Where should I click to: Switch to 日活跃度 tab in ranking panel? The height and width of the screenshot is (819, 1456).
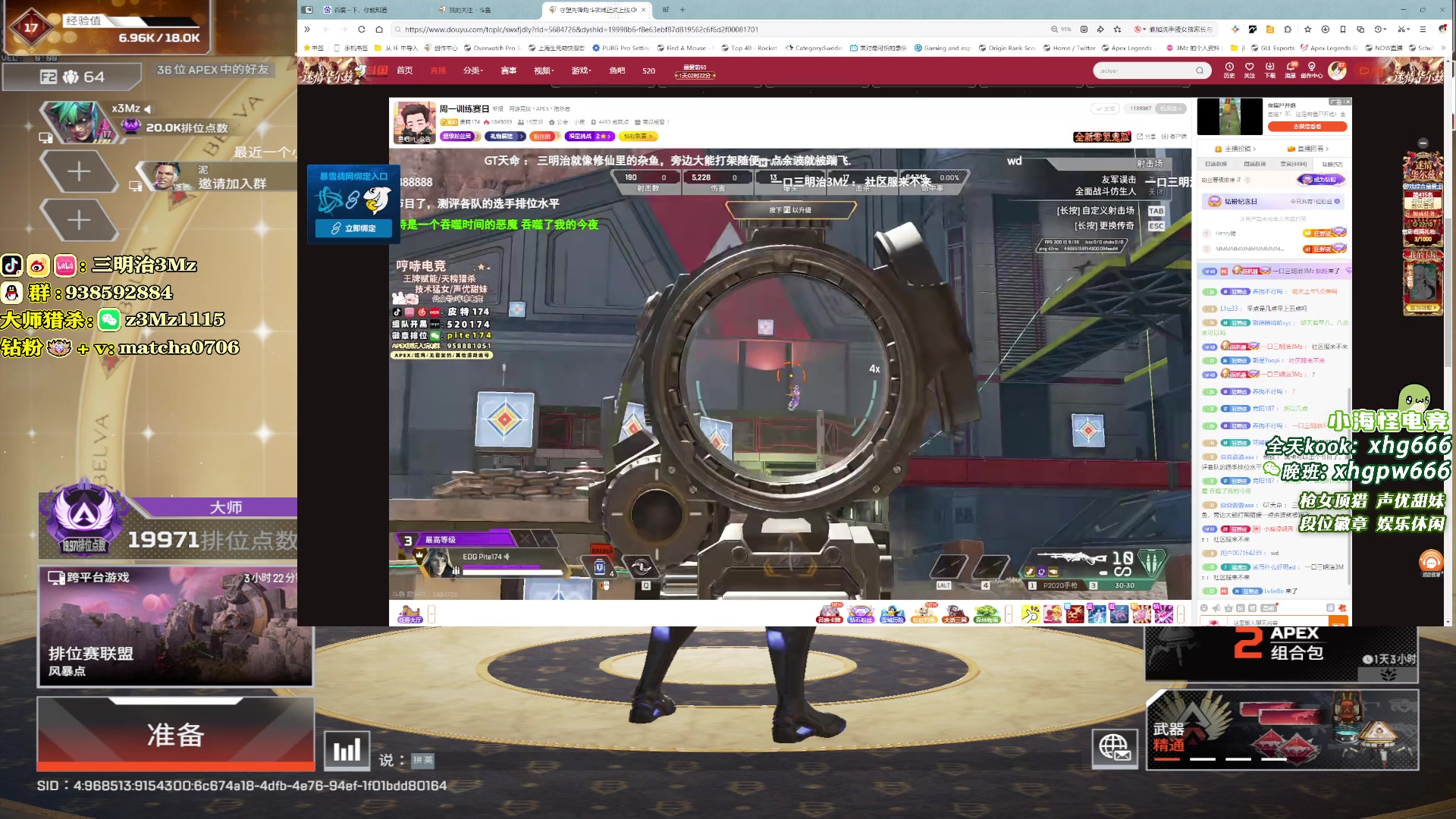(x=1216, y=164)
